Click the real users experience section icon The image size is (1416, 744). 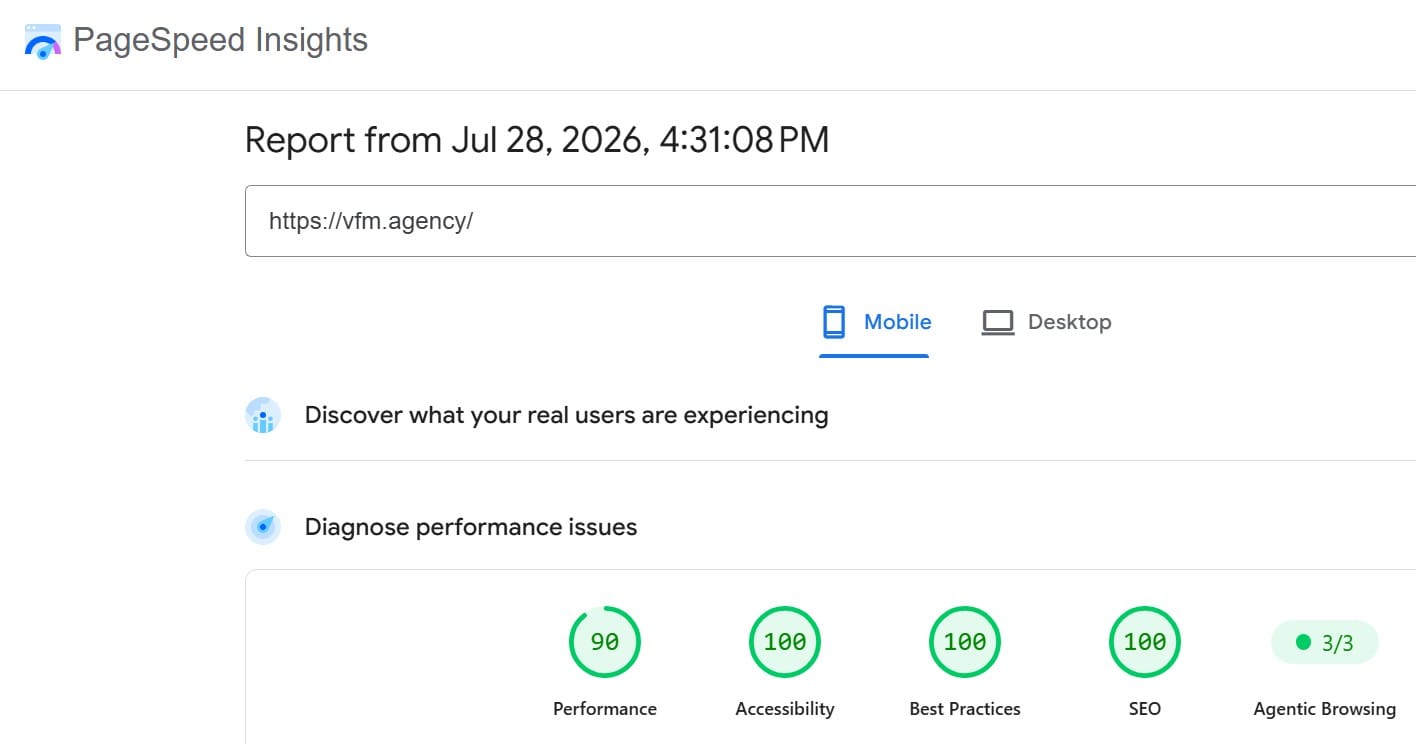tap(263, 415)
